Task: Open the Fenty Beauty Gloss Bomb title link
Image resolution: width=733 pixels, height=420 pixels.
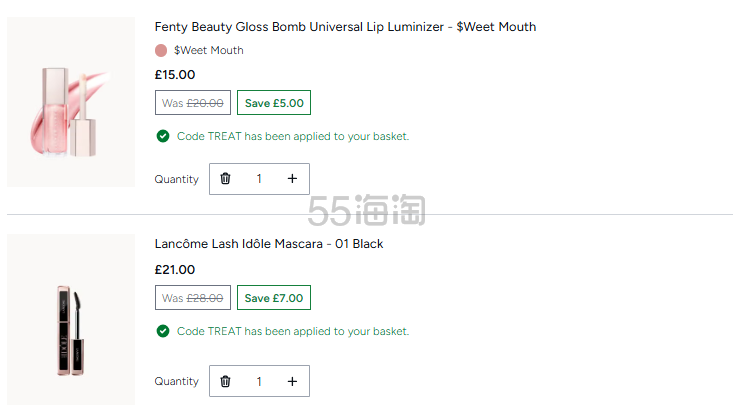Action: pyautogui.click(x=345, y=27)
